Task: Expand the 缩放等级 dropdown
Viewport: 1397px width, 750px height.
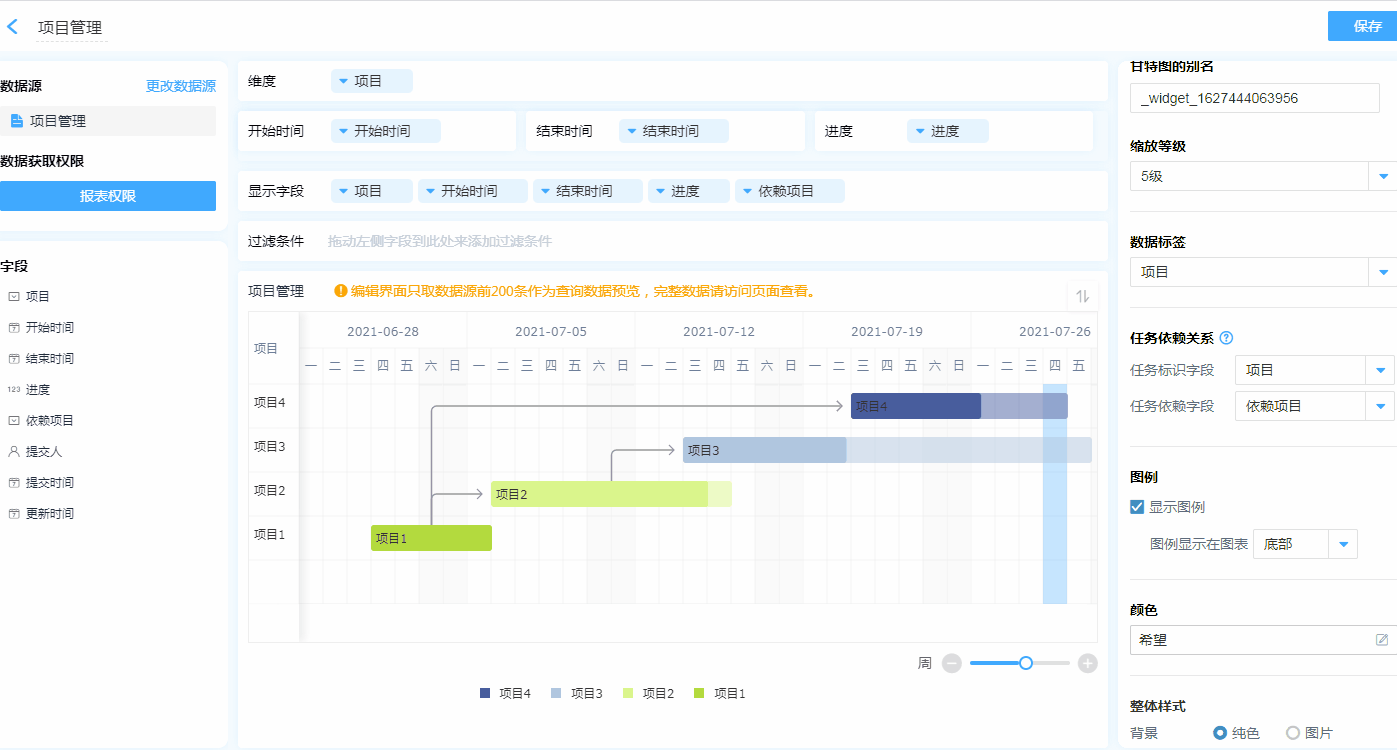Action: (1383, 176)
